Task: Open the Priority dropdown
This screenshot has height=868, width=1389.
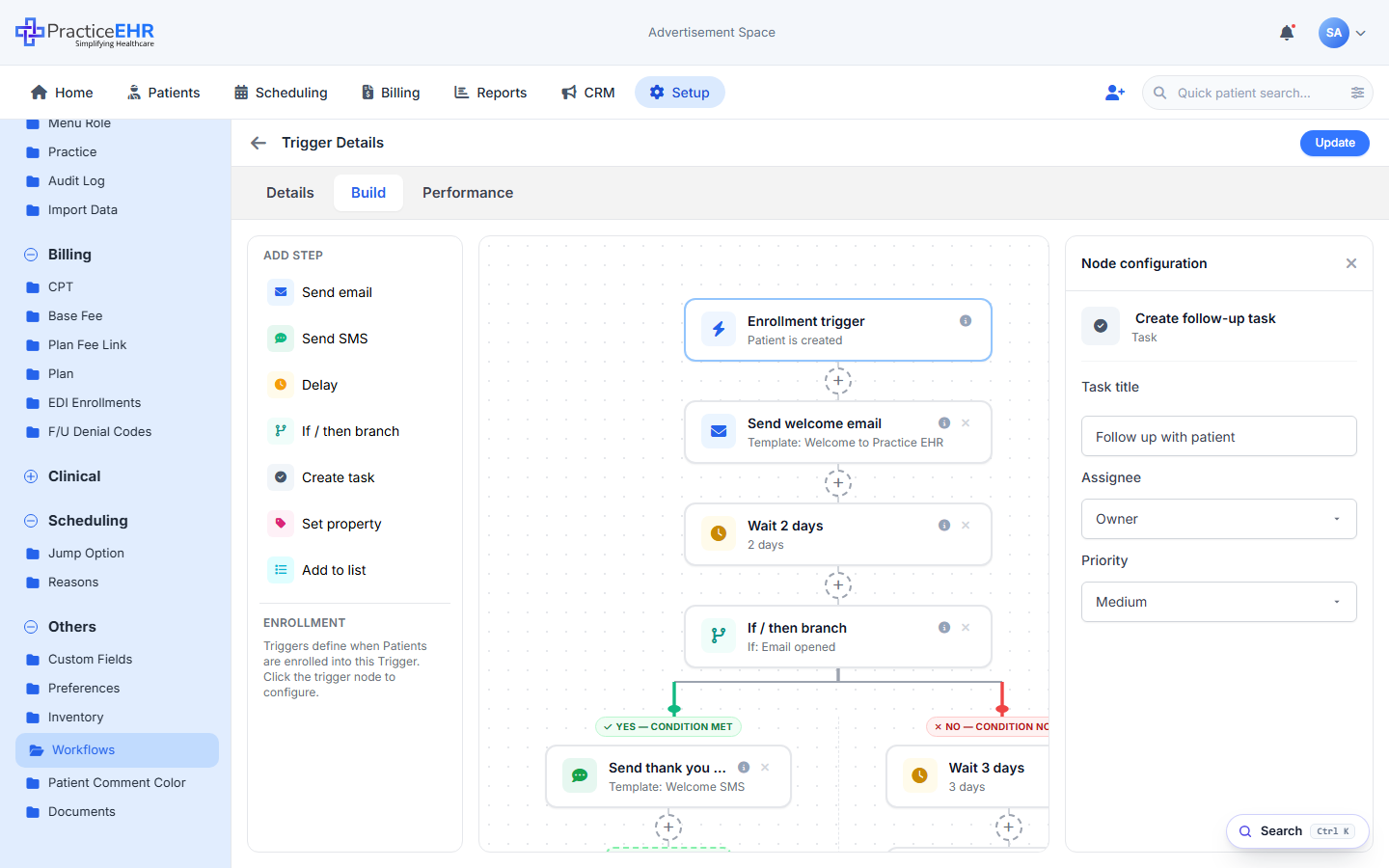Action: click(x=1219, y=602)
